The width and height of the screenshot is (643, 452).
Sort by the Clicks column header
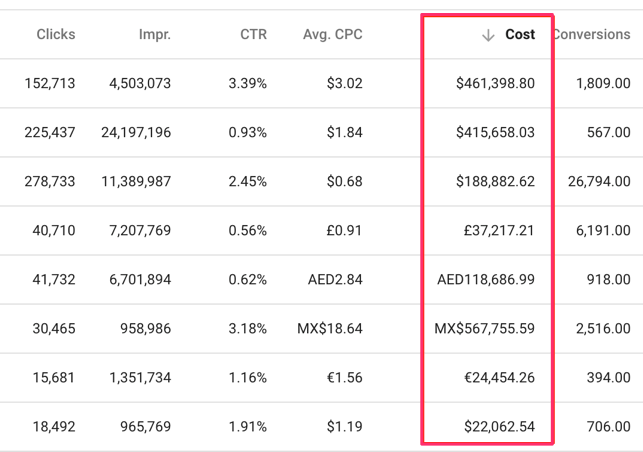55,35
